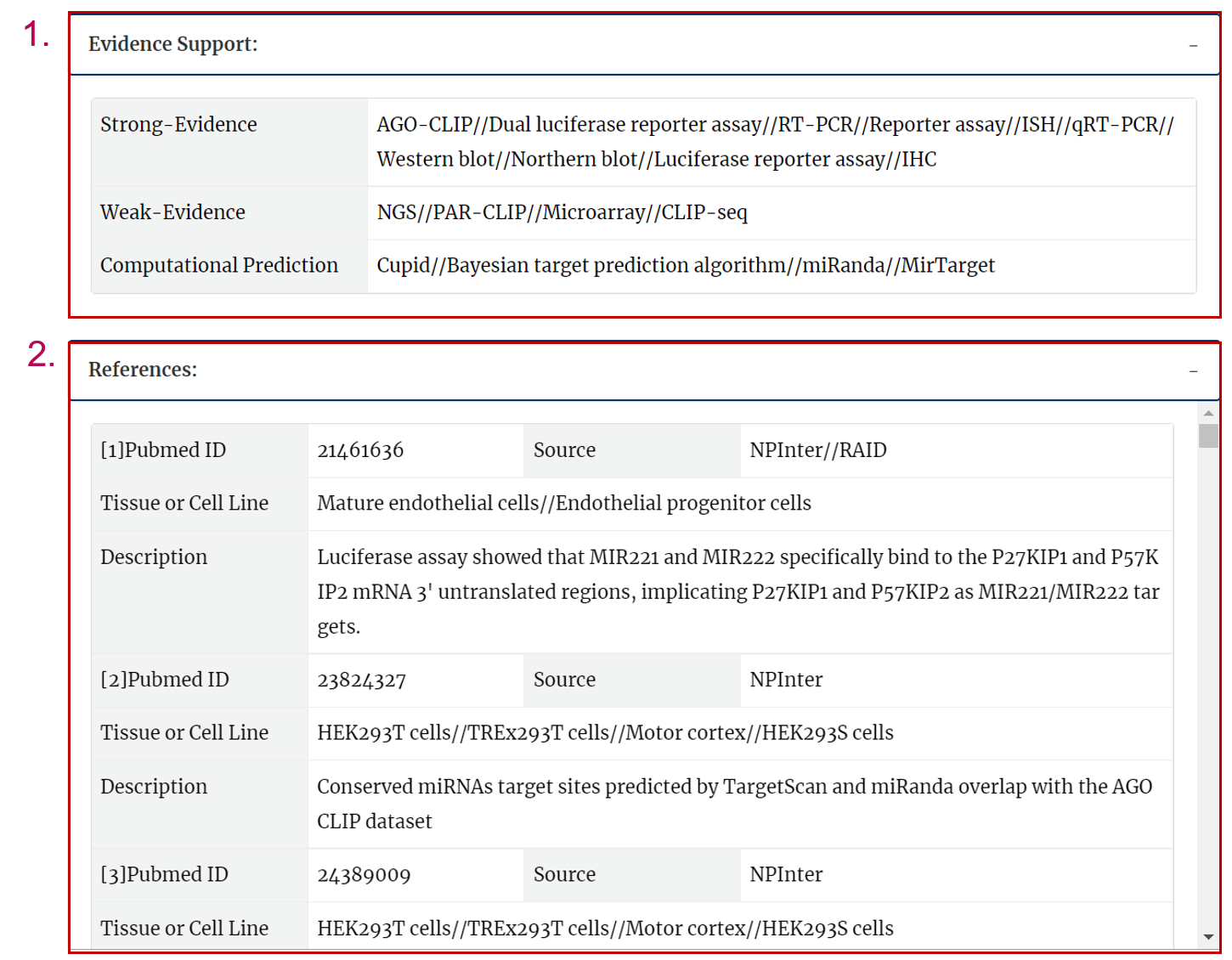
Task: Click the References heading text
Action: (143, 370)
